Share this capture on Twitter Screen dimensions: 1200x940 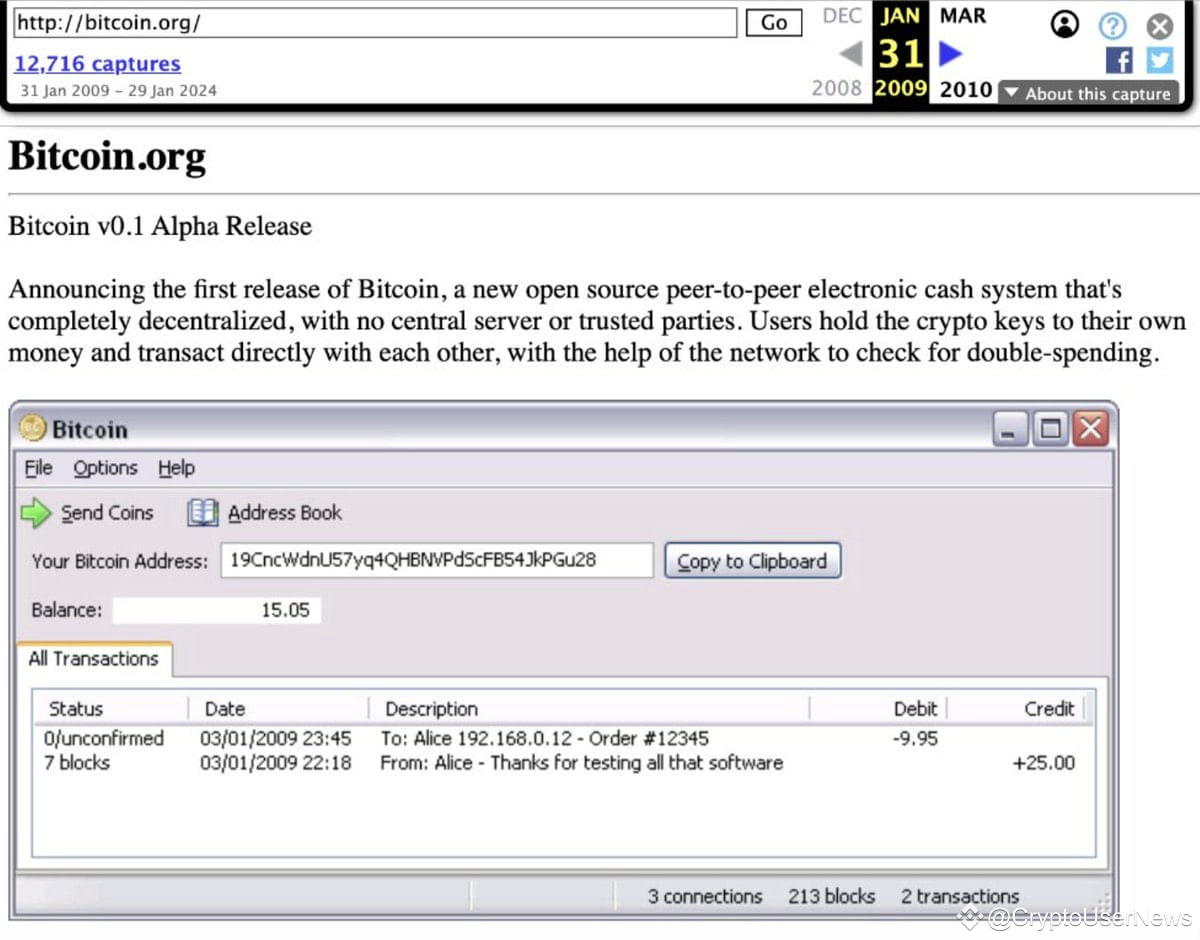coord(1158,61)
